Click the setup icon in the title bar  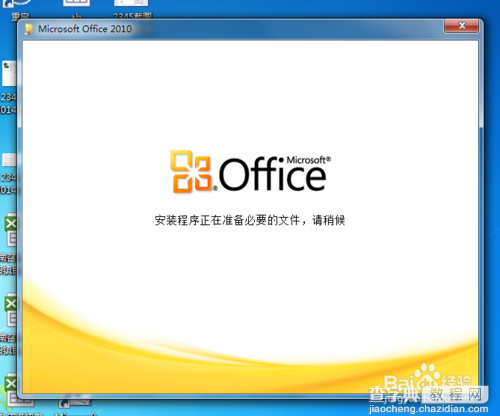pyautogui.click(x=29, y=29)
